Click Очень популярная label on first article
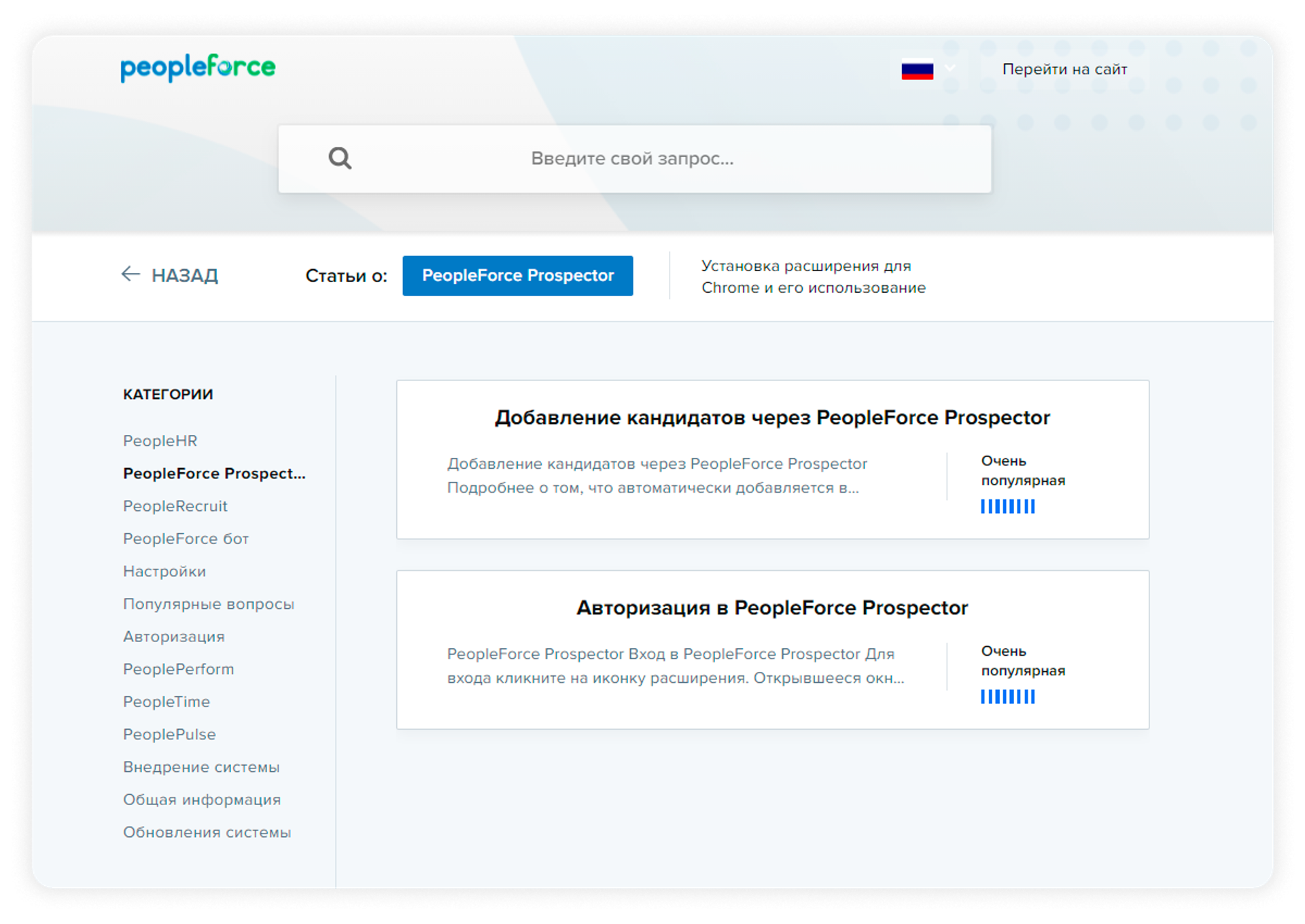The width and height of the screenshot is (1305, 924). pyautogui.click(x=1023, y=471)
